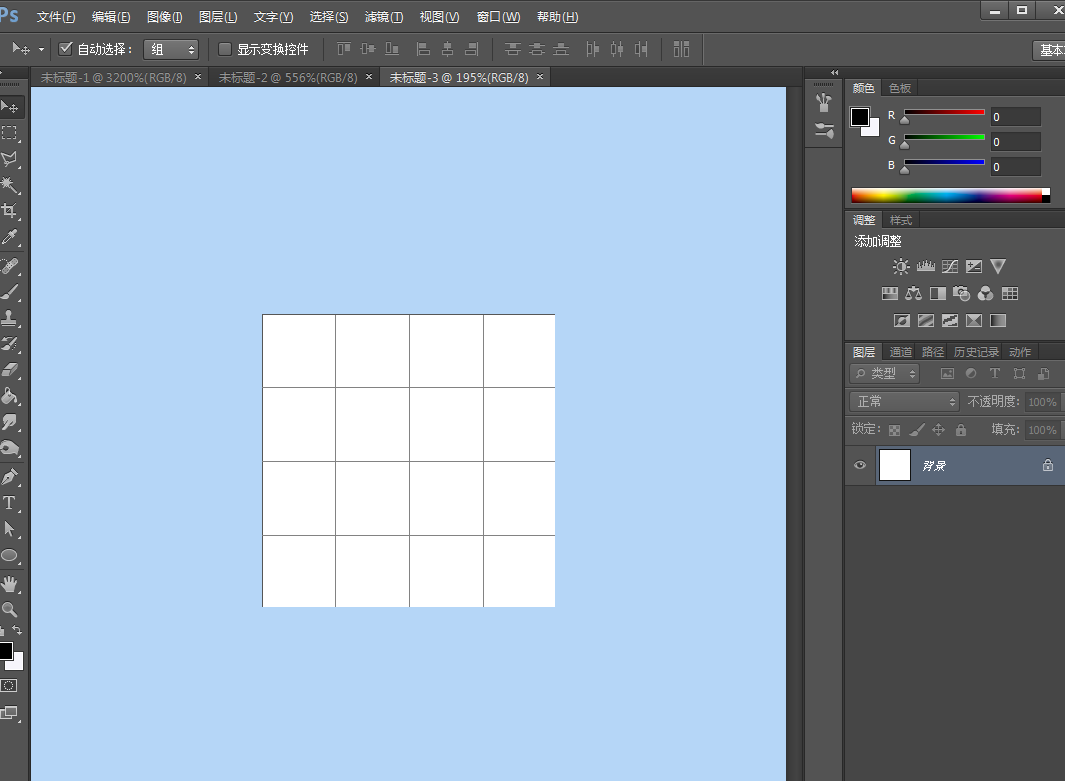Toggle Quick Mask mode
This screenshot has width=1065, height=781.
9,685
